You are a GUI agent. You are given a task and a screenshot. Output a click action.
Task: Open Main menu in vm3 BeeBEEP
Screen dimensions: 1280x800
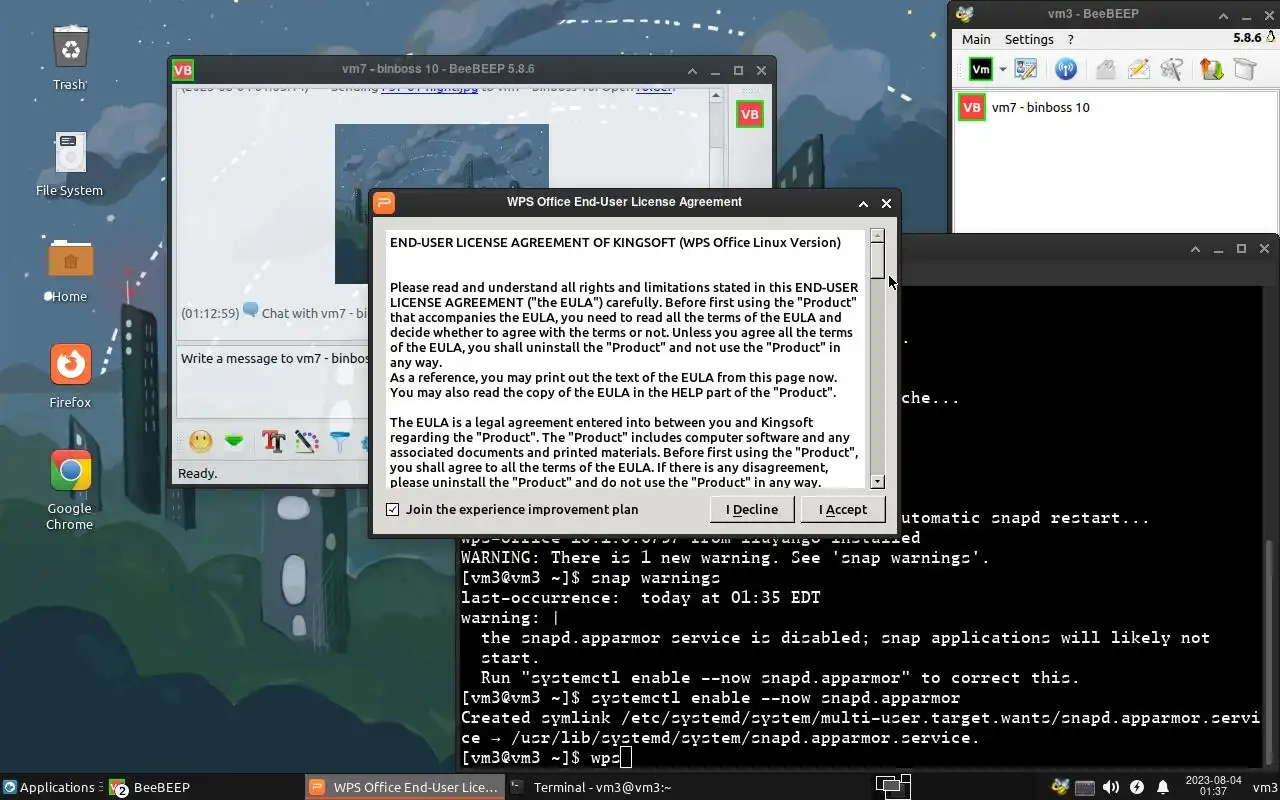pyautogui.click(x=976, y=39)
